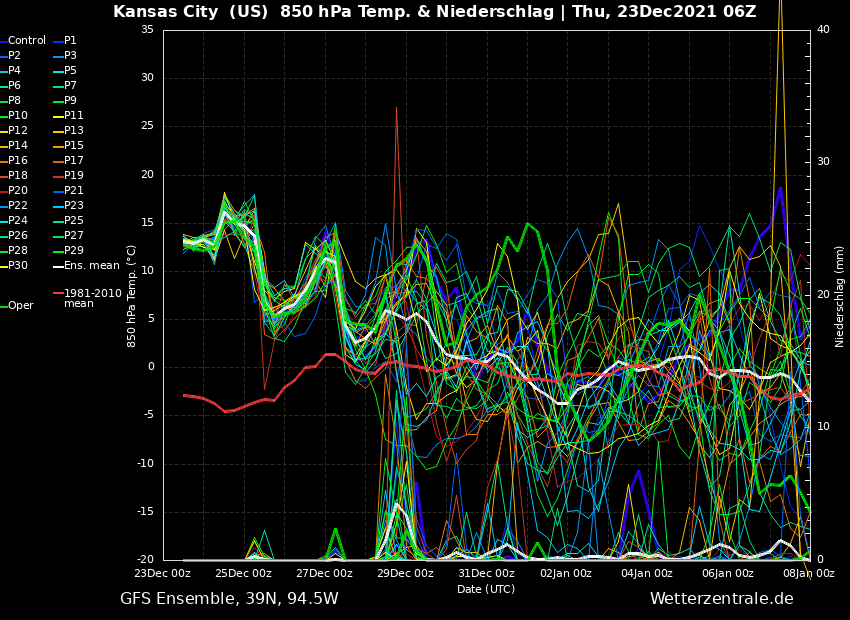The image size is (850, 620).
Task: Click the 1981-2010 mean legend label
Action: pyautogui.click(x=92, y=299)
